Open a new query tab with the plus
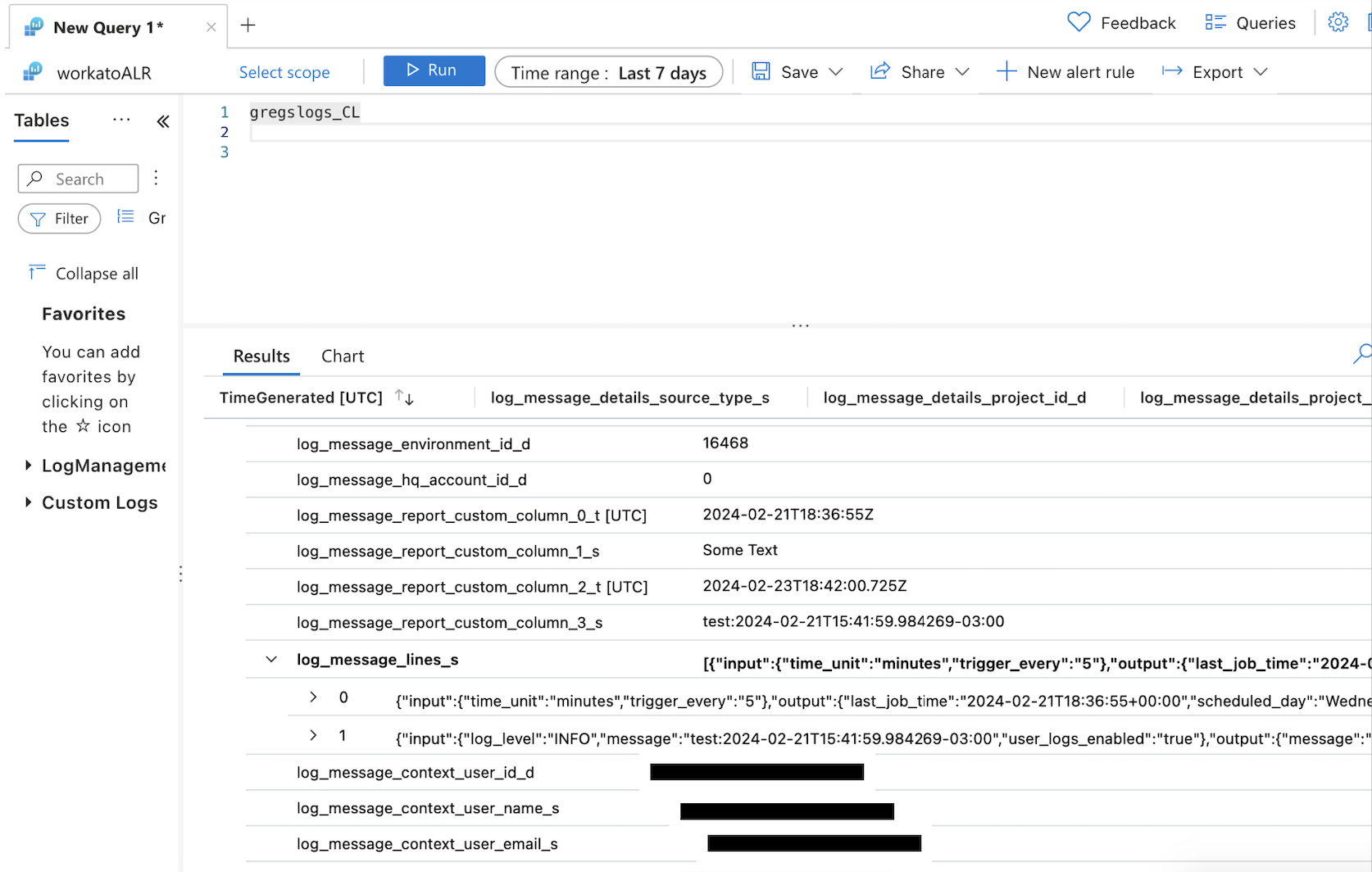This screenshot has width=1372, height=872. coord(248,25)
